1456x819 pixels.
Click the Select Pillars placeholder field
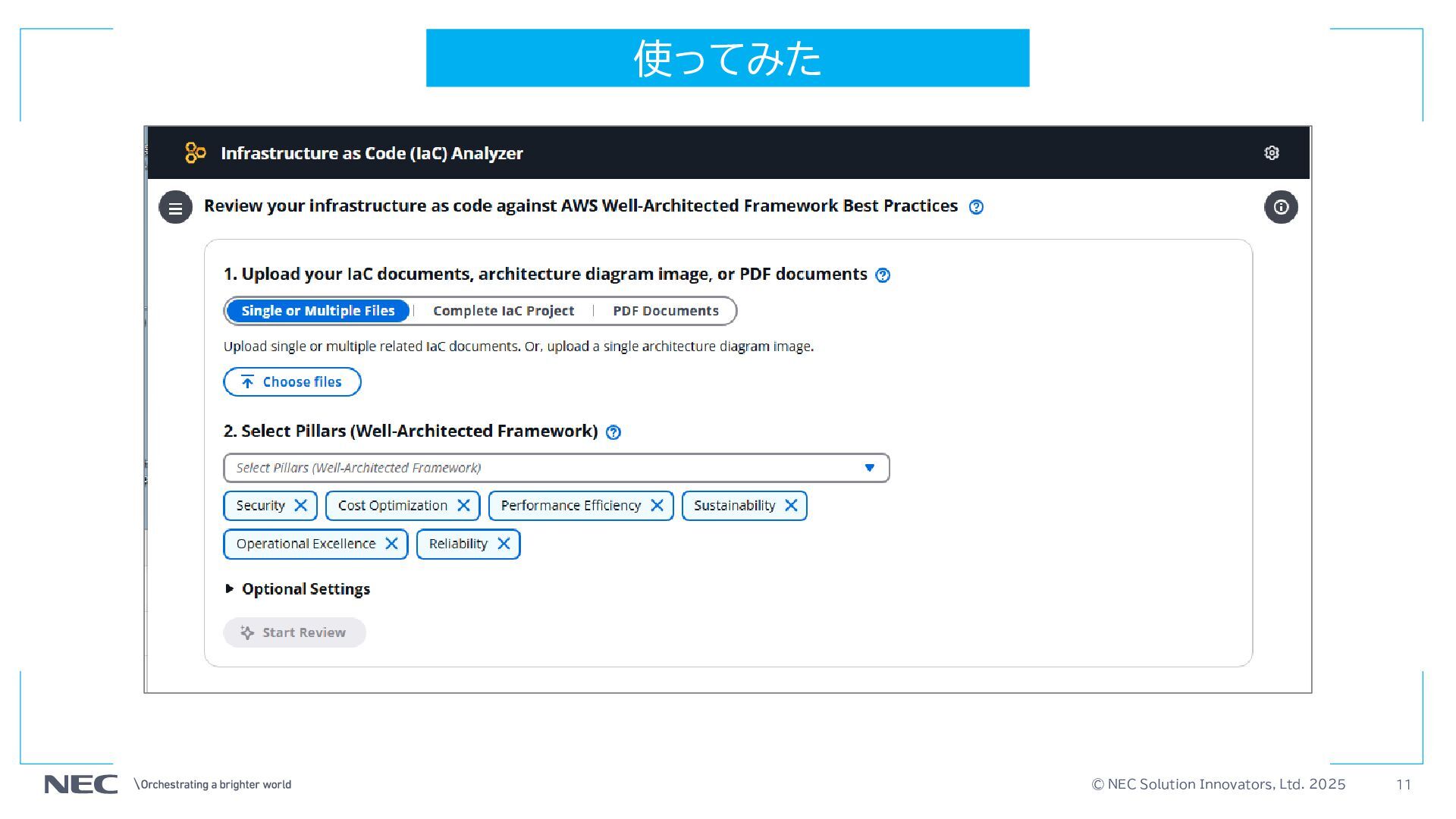556,468
